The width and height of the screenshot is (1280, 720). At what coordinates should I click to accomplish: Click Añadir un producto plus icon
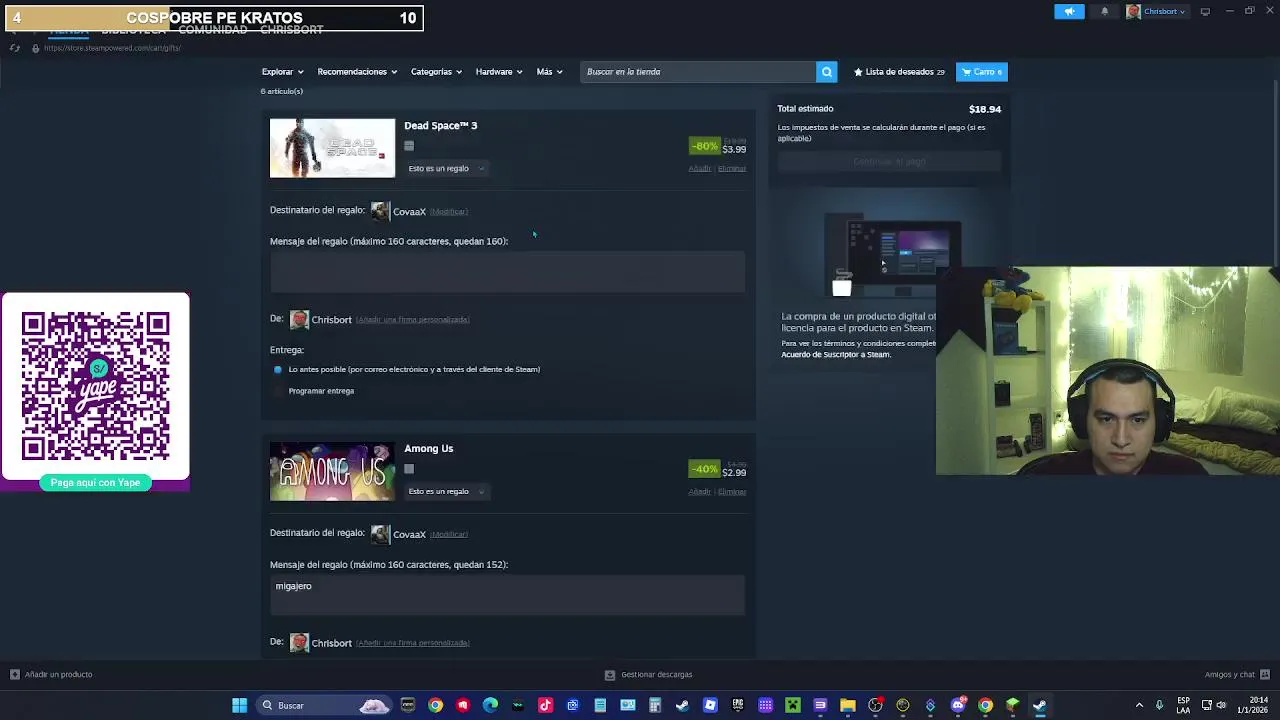[14, 674]
